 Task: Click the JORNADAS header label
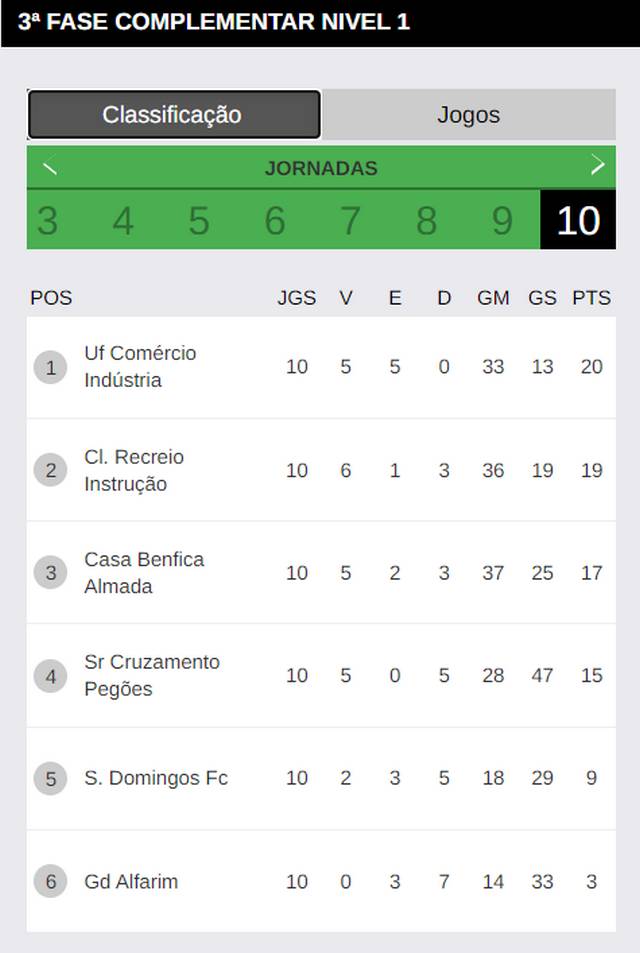tap(321, 168)
